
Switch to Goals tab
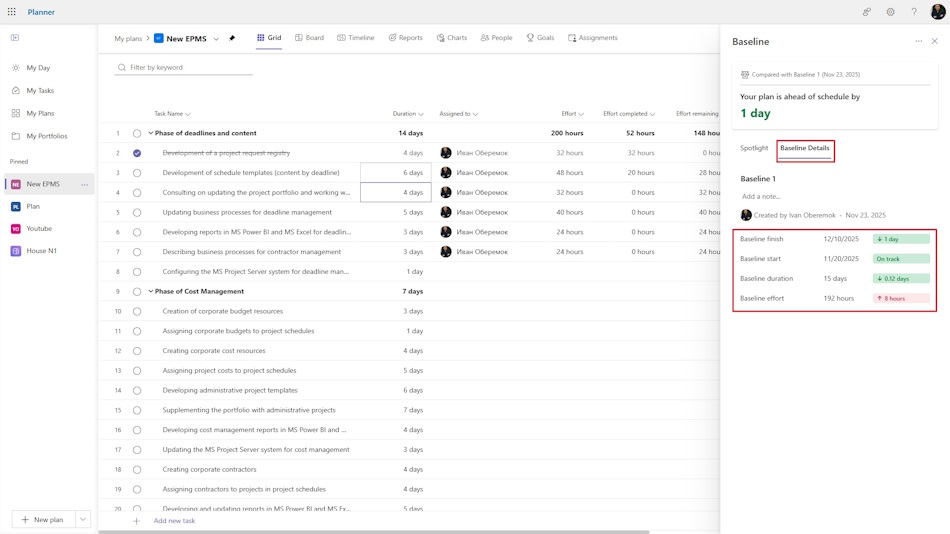point(540,38)
